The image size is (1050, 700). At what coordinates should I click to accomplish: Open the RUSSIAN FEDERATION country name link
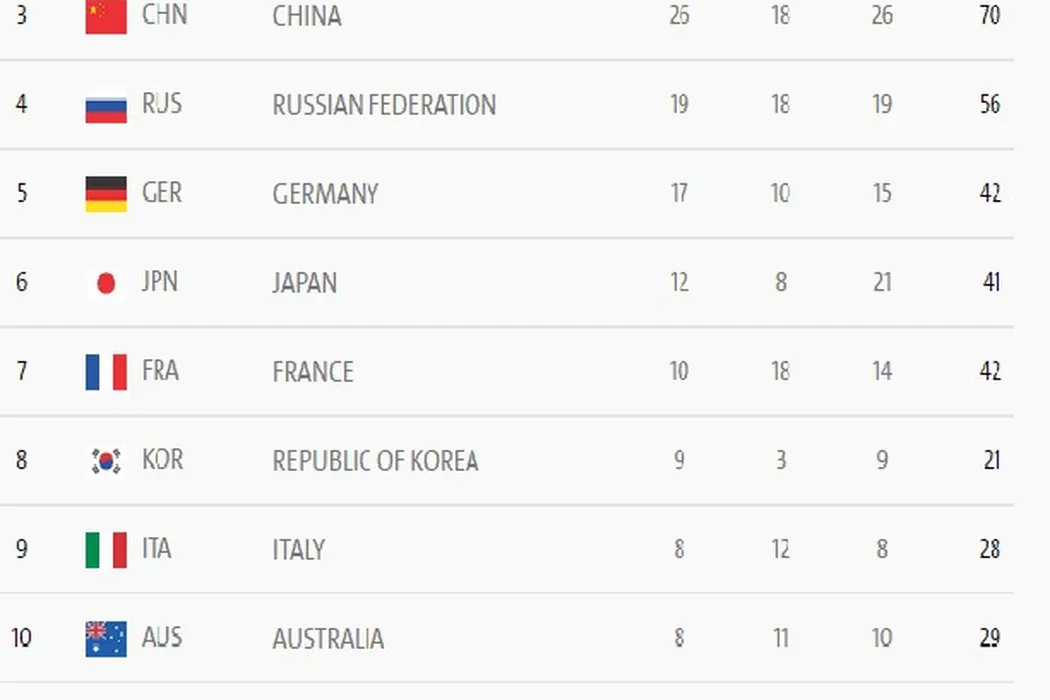[384, 105]
